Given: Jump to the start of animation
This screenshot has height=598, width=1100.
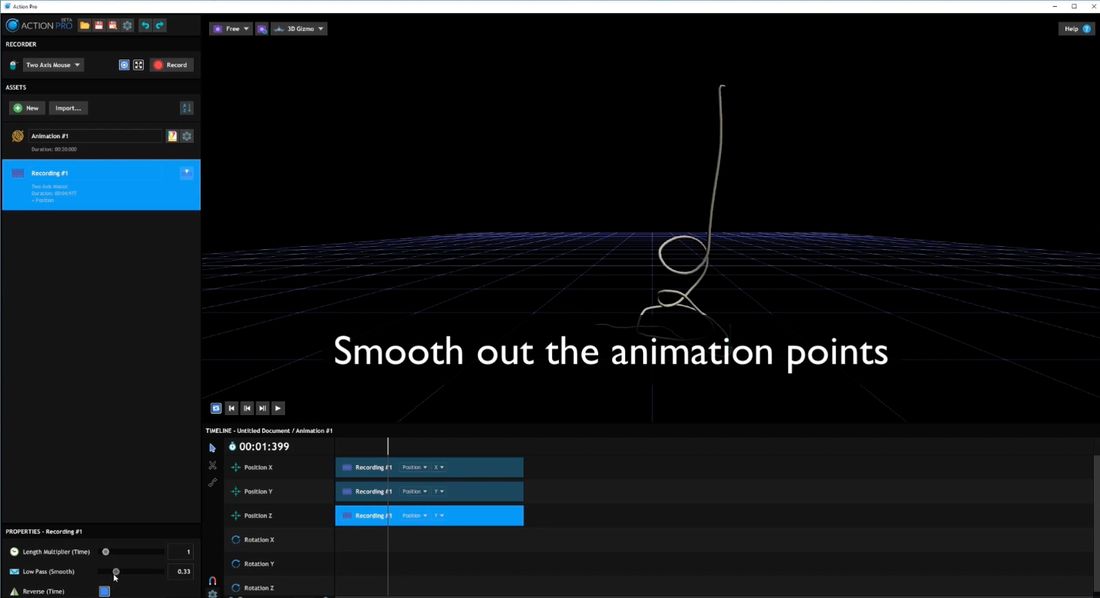Looking at the screenshot, I should (x=232, y=408).
